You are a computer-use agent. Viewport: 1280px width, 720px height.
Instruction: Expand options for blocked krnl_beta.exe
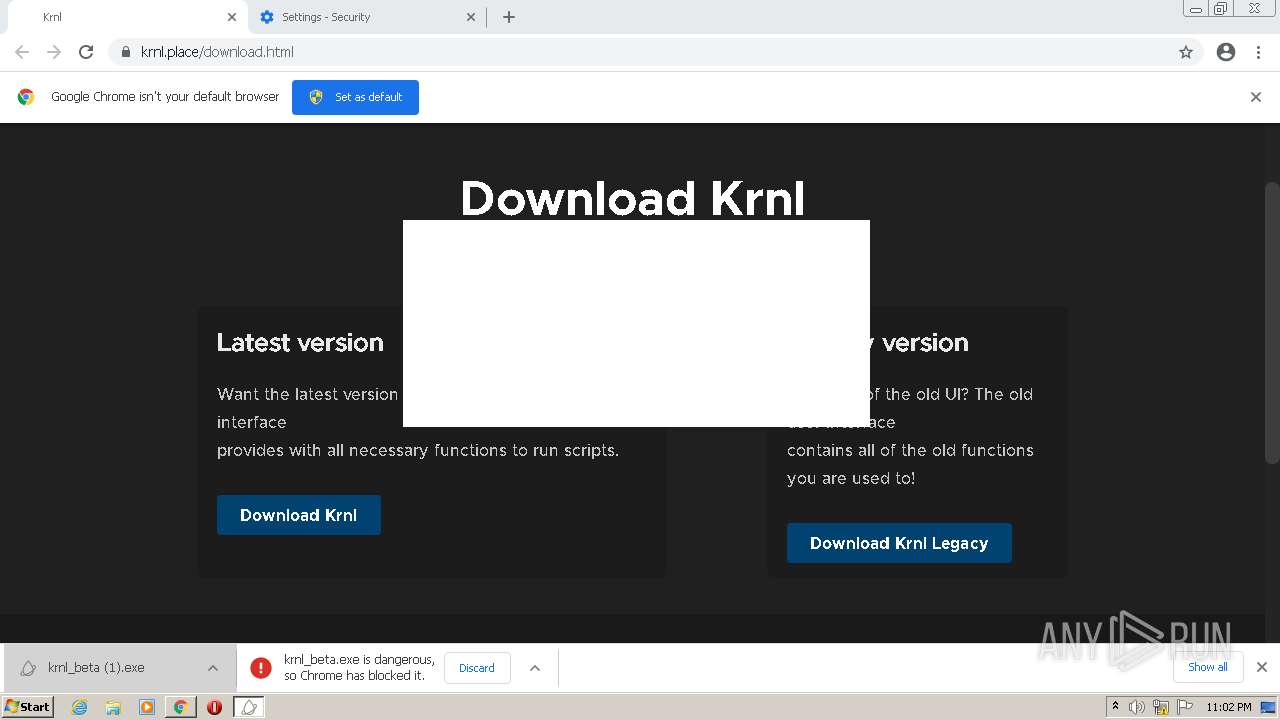pyautogui.click(x=535, y=668)
